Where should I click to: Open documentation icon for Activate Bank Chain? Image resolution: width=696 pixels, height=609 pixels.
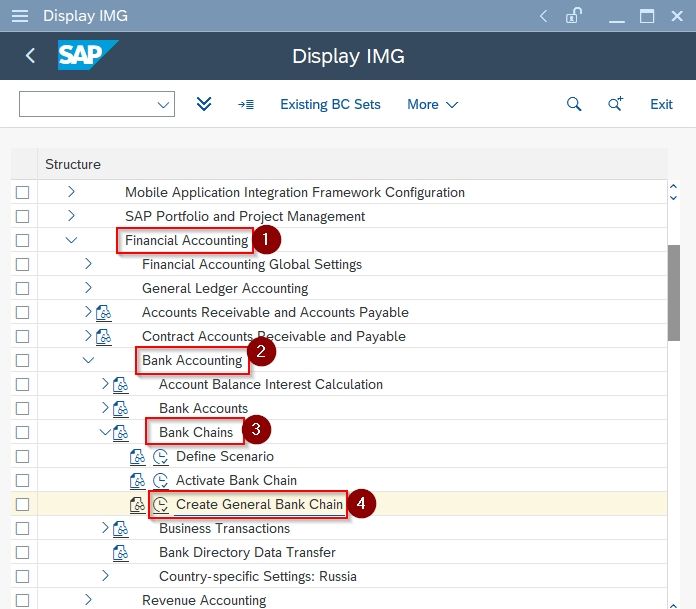coord(138,481)
